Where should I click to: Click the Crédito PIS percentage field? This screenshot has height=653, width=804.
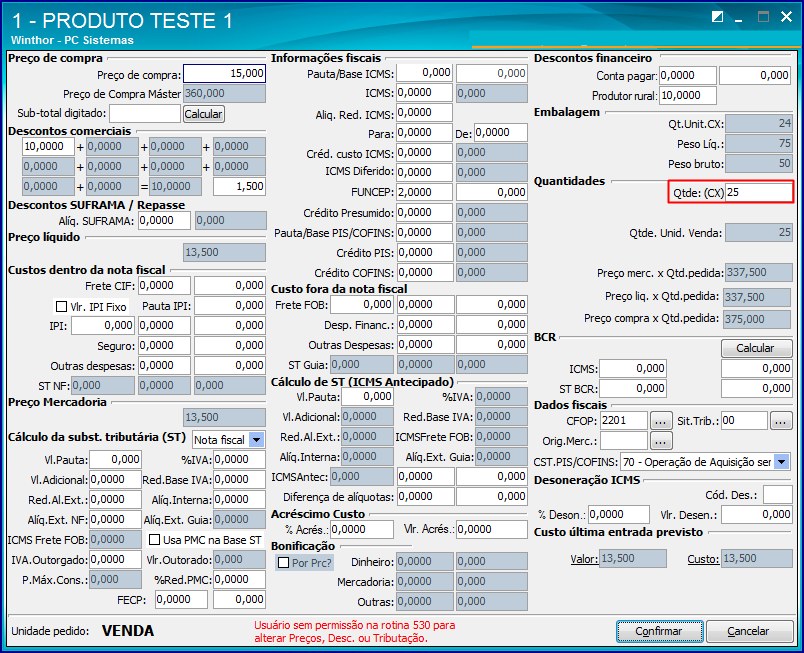424,253
